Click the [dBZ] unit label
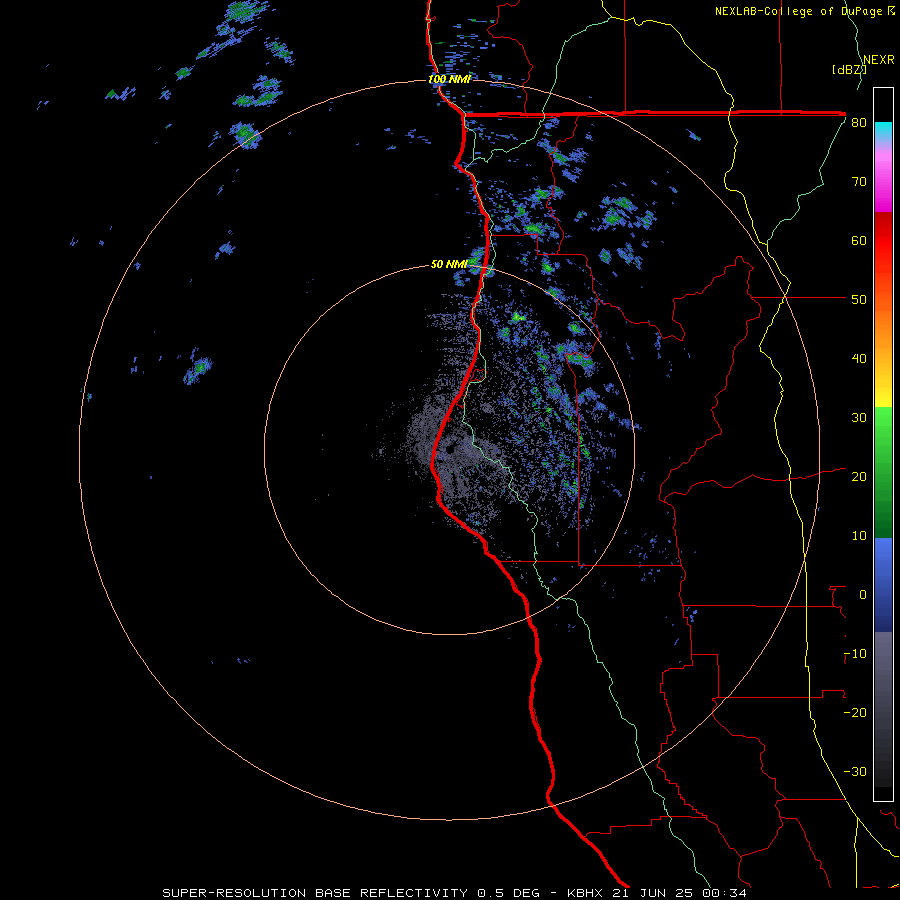Image resolution: width=900 pixels, height=900 pixels. pyautogui.click(x=849, y=69)
